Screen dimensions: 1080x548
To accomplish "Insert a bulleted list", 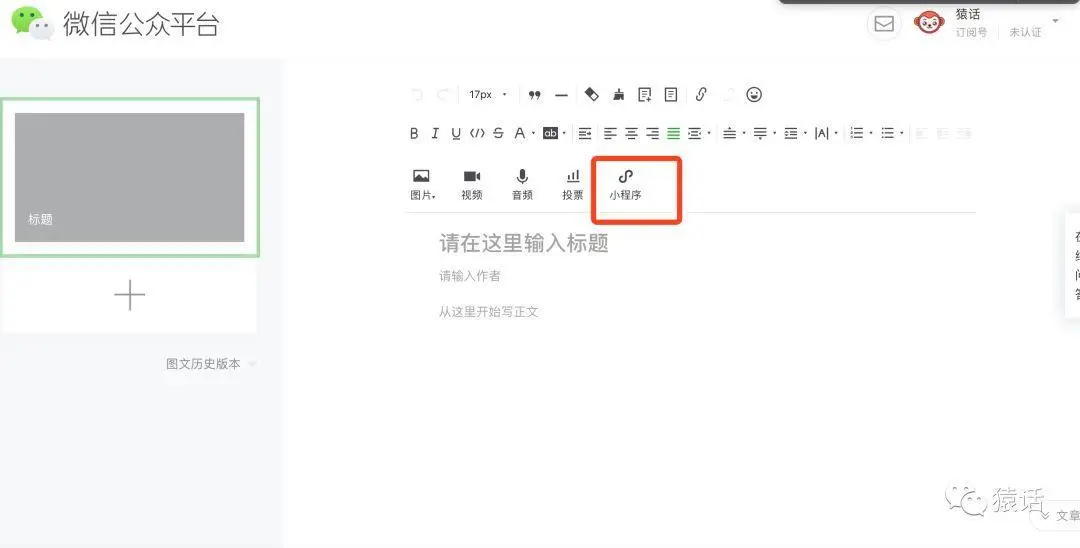I will click(x=887, y=133).
